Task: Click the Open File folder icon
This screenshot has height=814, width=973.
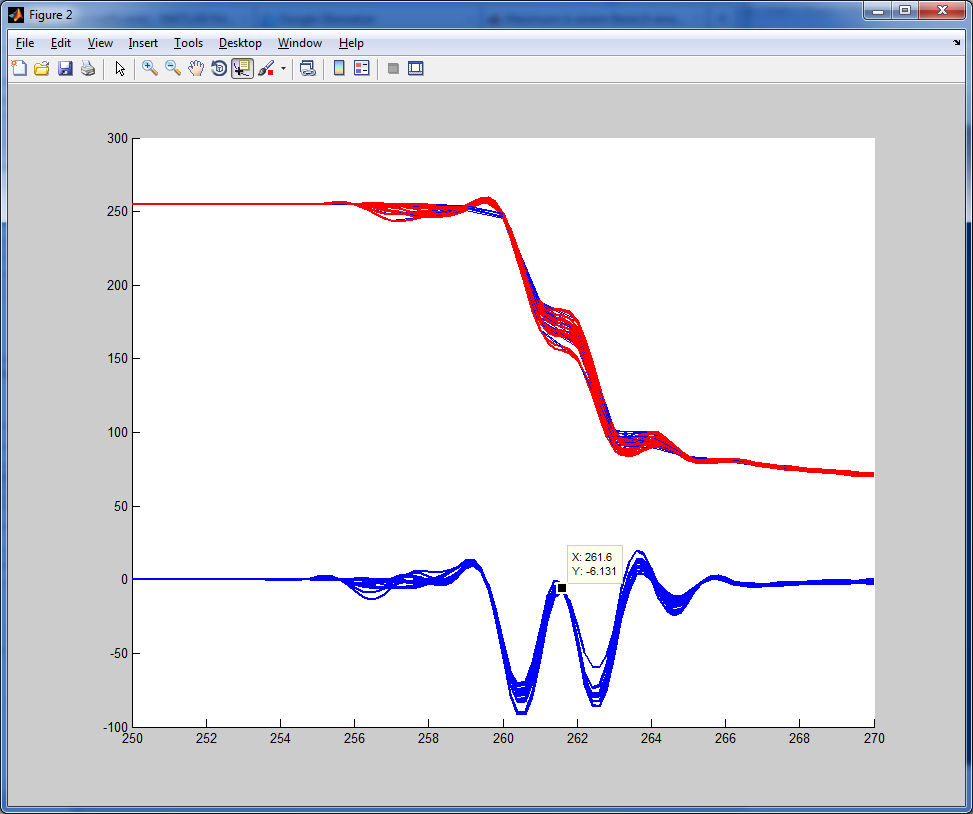Action: 42,69
